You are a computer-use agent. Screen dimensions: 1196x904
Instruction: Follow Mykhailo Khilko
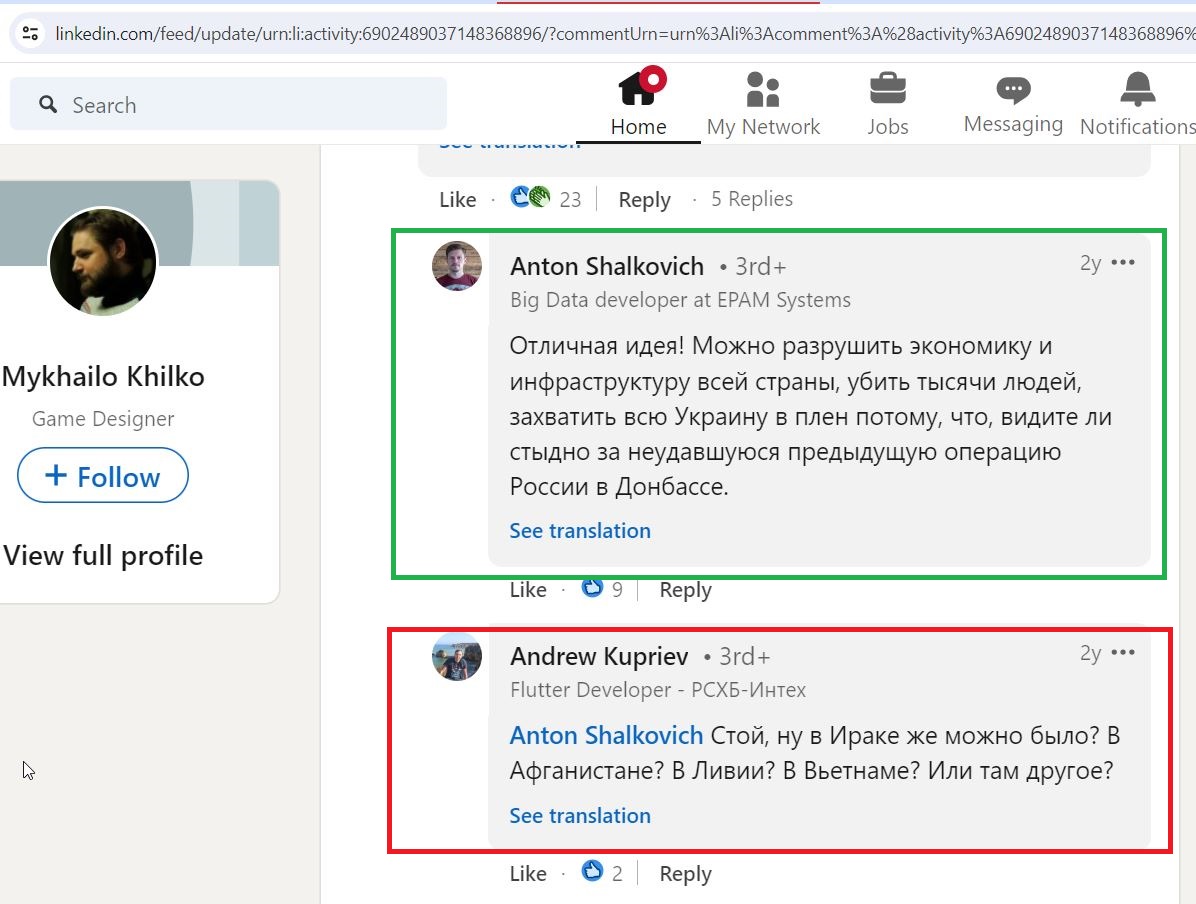102,476
